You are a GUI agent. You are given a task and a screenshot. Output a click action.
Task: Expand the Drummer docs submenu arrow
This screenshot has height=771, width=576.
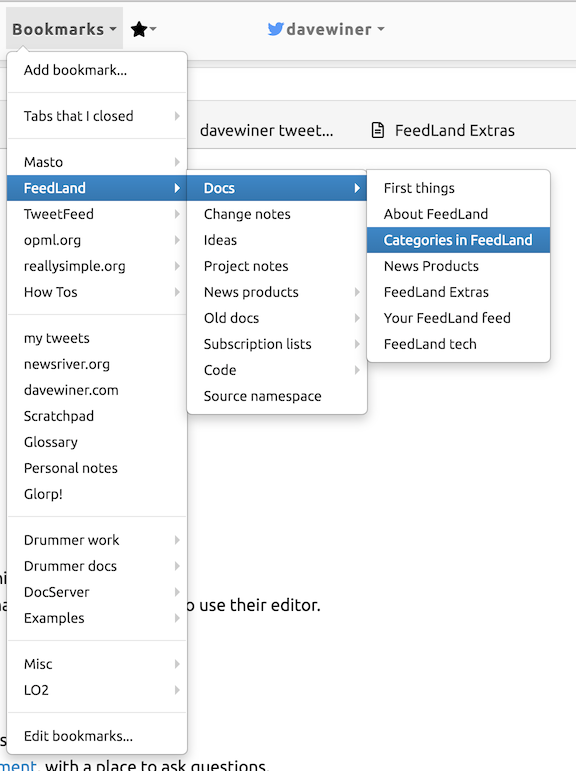tap(177, 566)
